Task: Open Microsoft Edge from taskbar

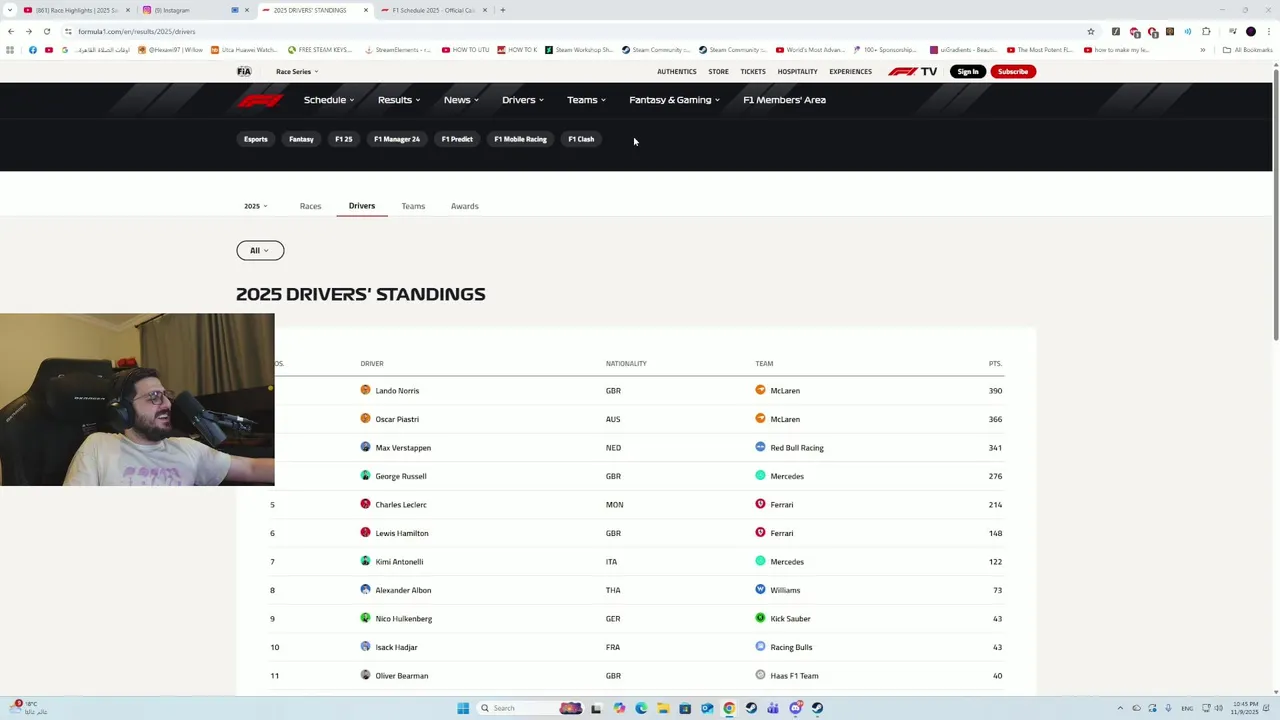Action: click(x=641, y=708)
